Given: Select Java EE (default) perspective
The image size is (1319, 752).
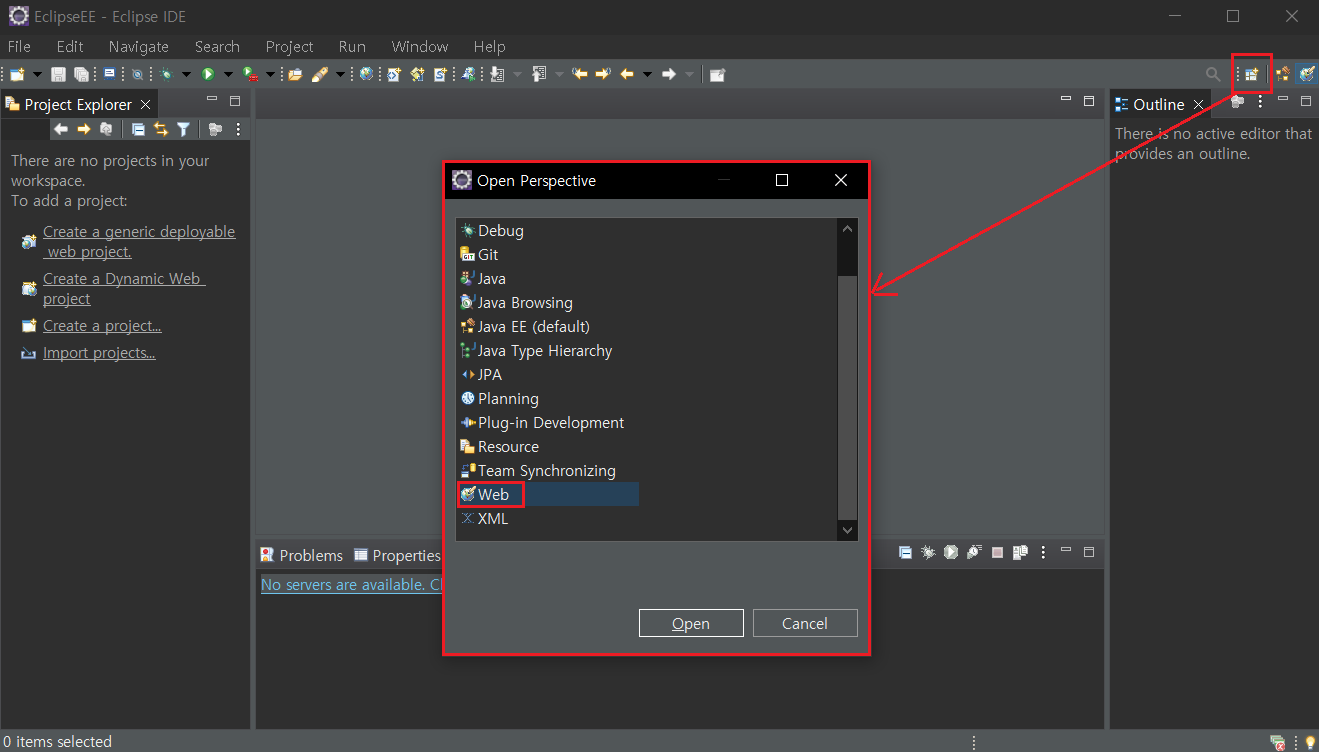Looking at the screenshot, I should (525, 326).
